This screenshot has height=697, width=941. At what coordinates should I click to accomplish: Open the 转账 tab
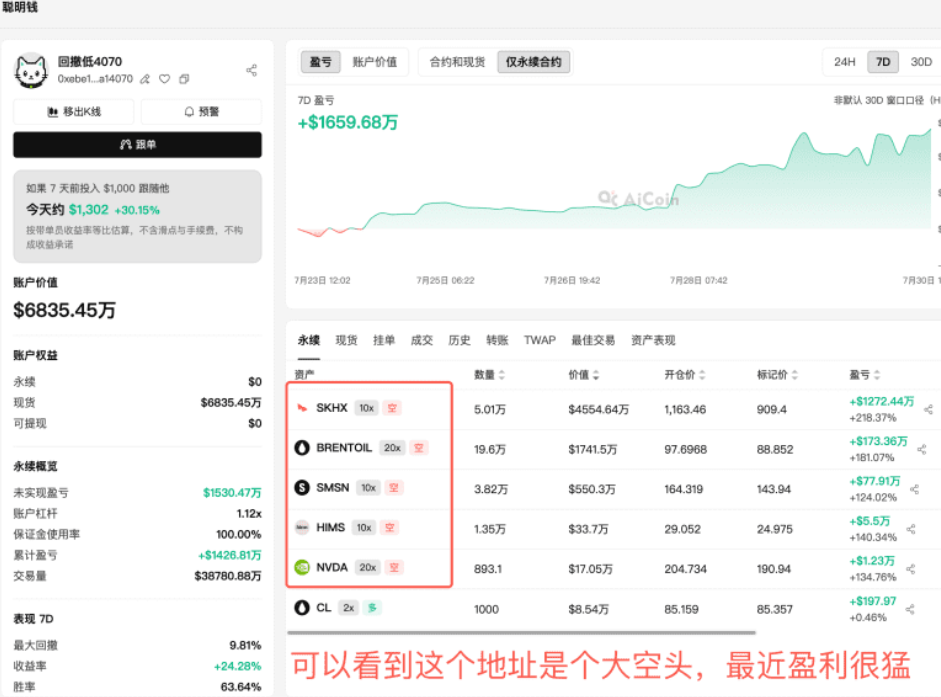498,340
